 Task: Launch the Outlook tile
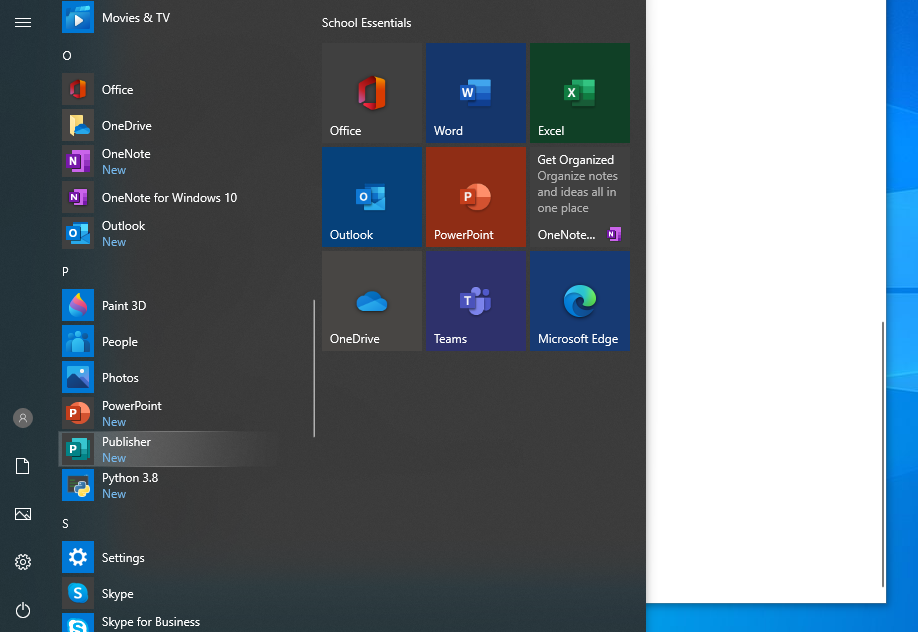[372, 197]
